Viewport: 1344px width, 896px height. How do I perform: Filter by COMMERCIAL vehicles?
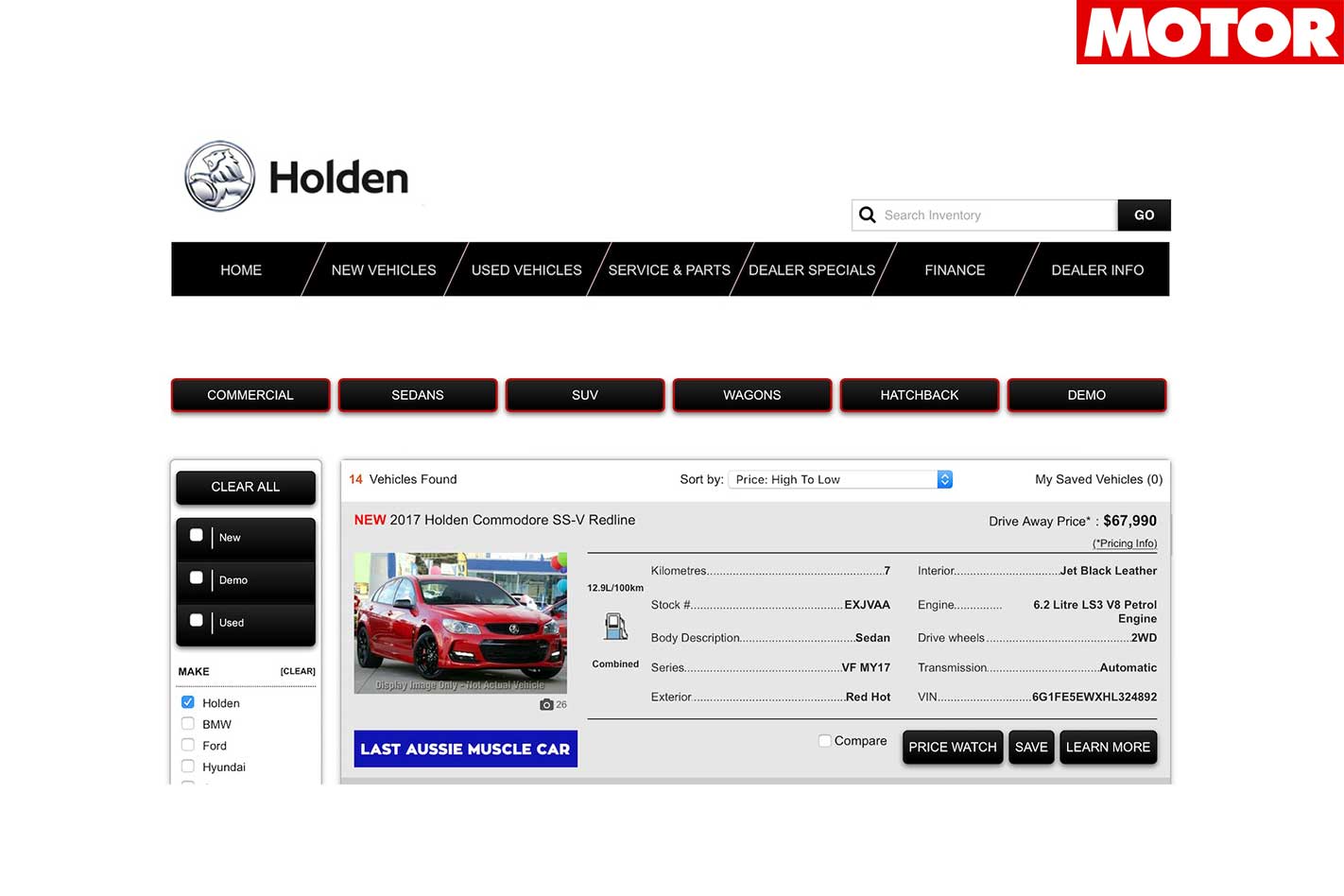[250, 395]
